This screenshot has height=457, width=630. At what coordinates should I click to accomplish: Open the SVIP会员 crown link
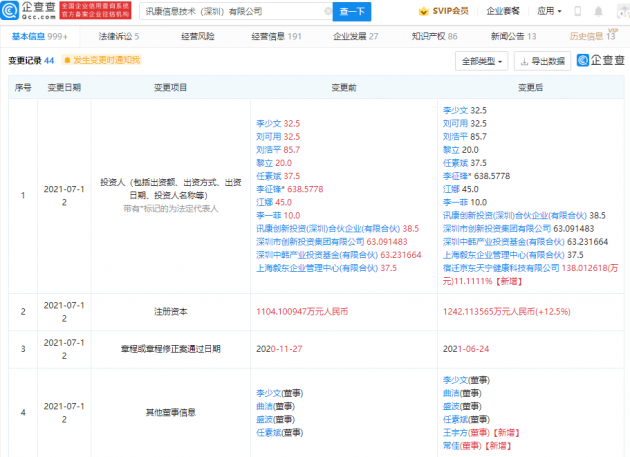point(443,11)
